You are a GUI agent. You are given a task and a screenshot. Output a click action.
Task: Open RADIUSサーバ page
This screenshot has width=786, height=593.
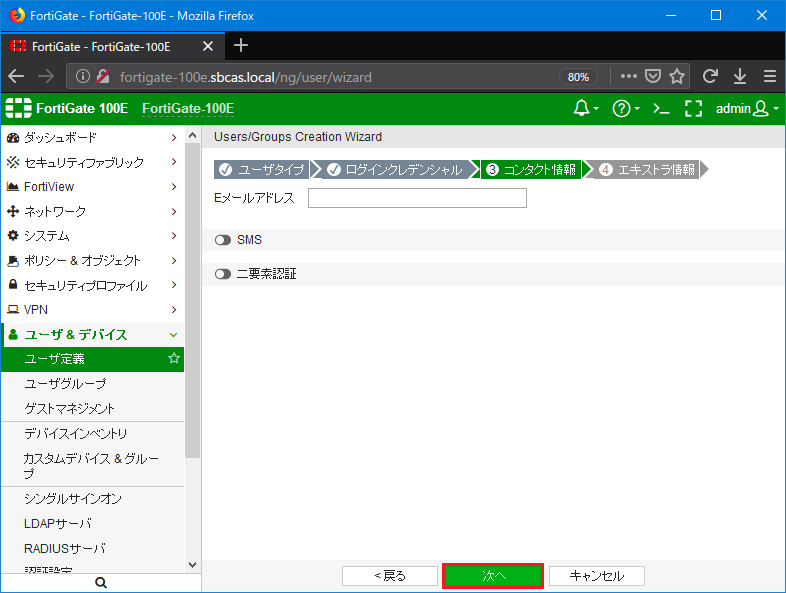pyautogui.click(x=92, y=548)
